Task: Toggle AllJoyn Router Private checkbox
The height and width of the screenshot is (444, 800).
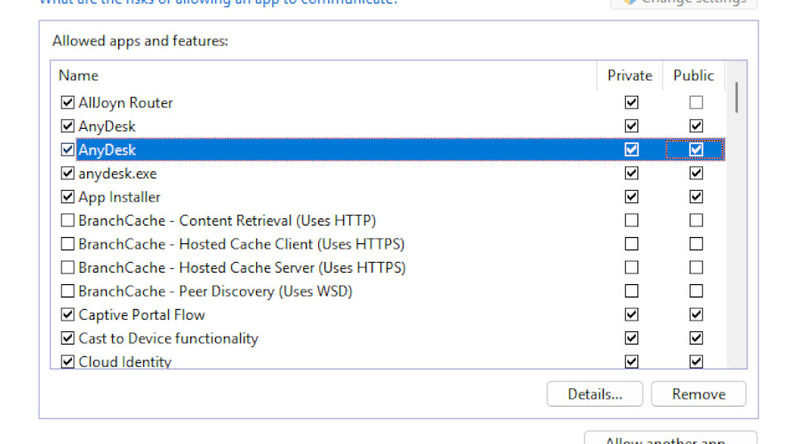Action: click(631, 103)
